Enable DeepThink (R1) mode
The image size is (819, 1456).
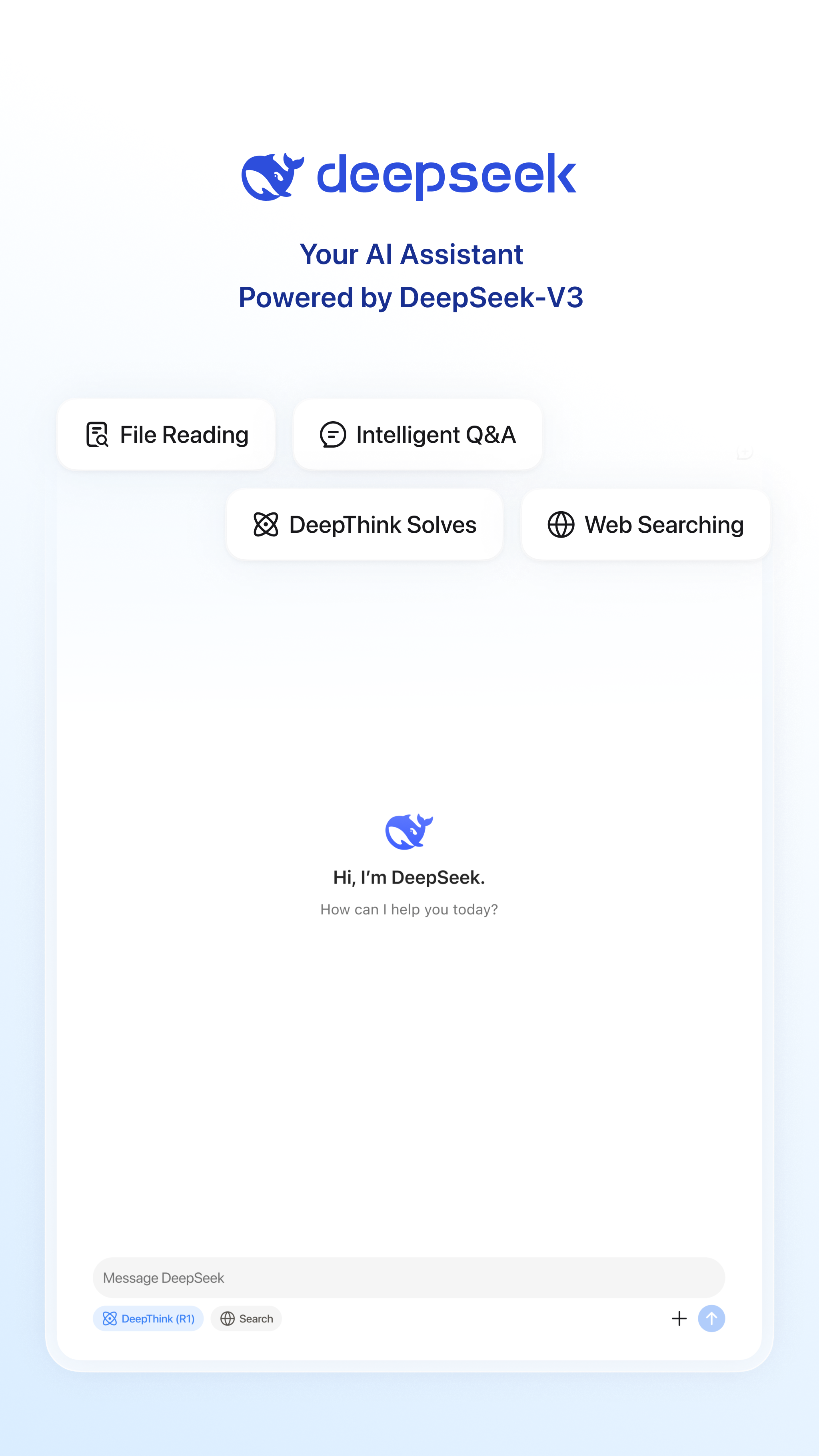click(148, 1319)
